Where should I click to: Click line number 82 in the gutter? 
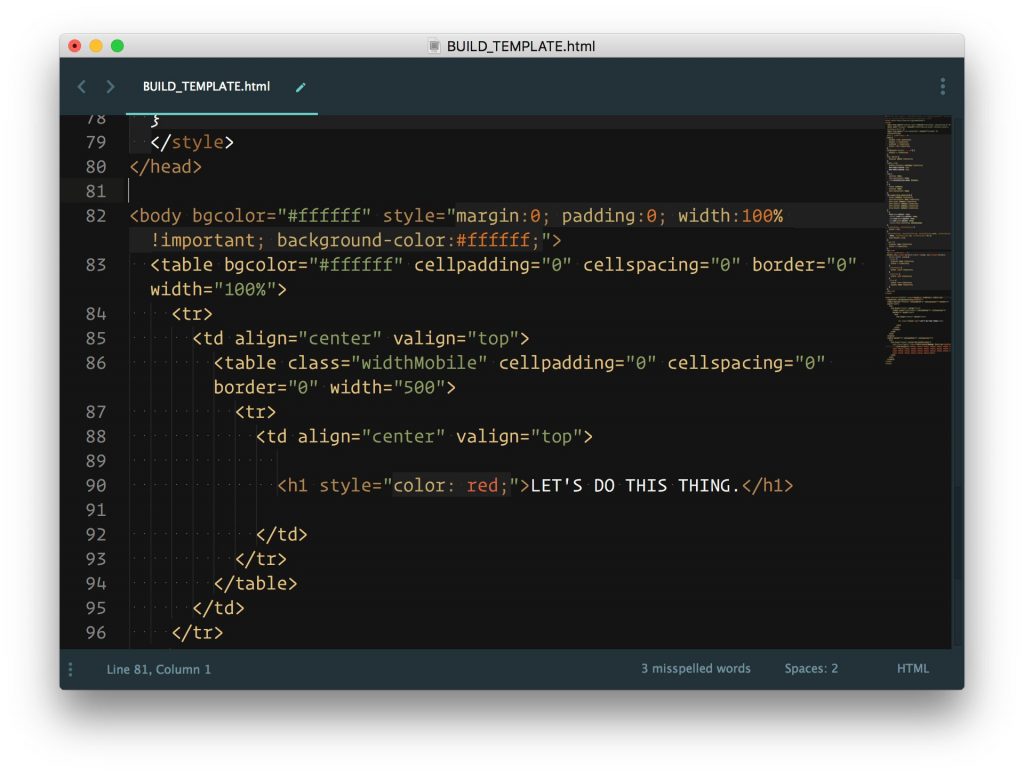pyautogui.click(x=96, y=216)
